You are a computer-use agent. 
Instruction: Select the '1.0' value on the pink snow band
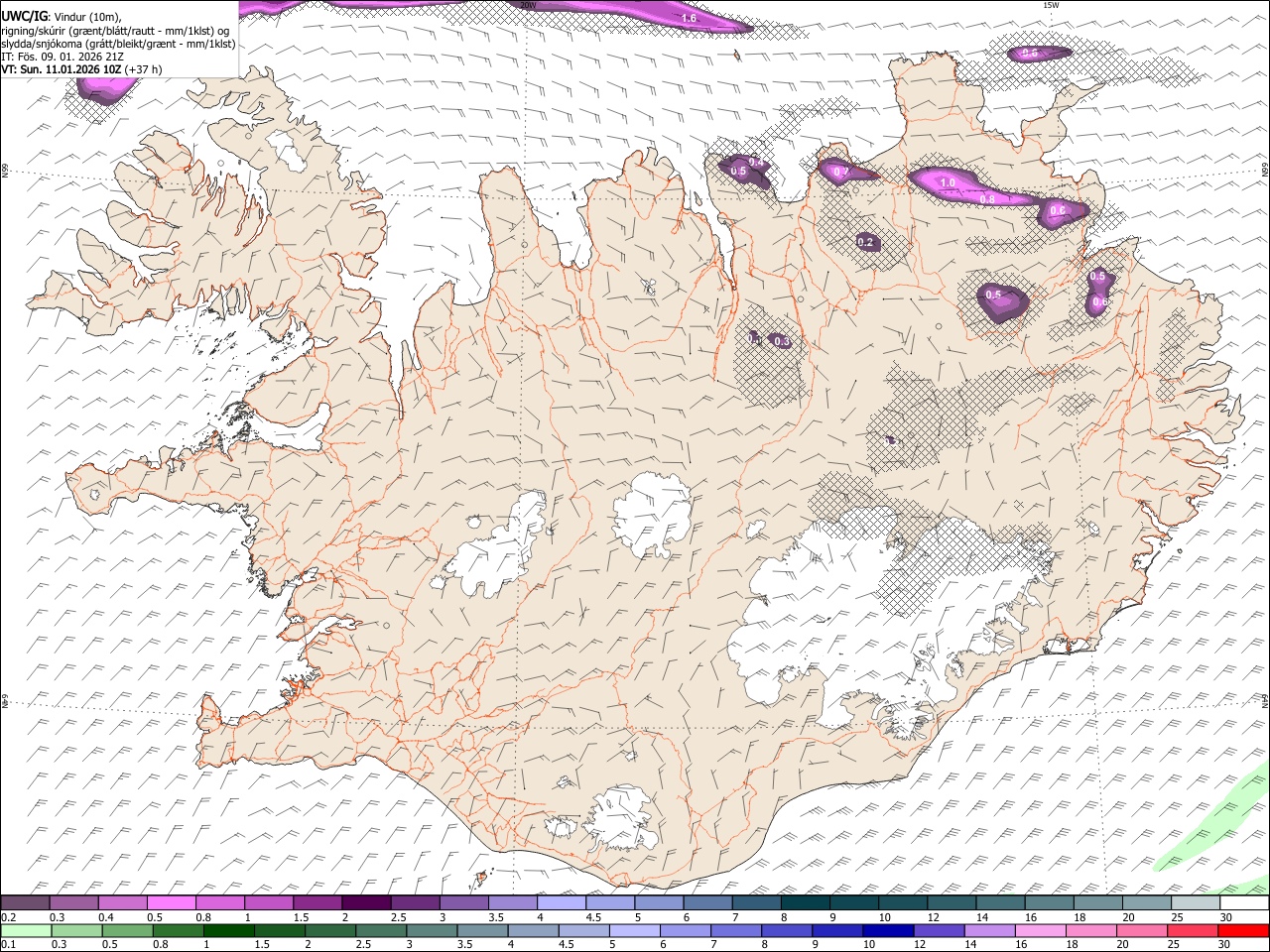pos(948,182)
